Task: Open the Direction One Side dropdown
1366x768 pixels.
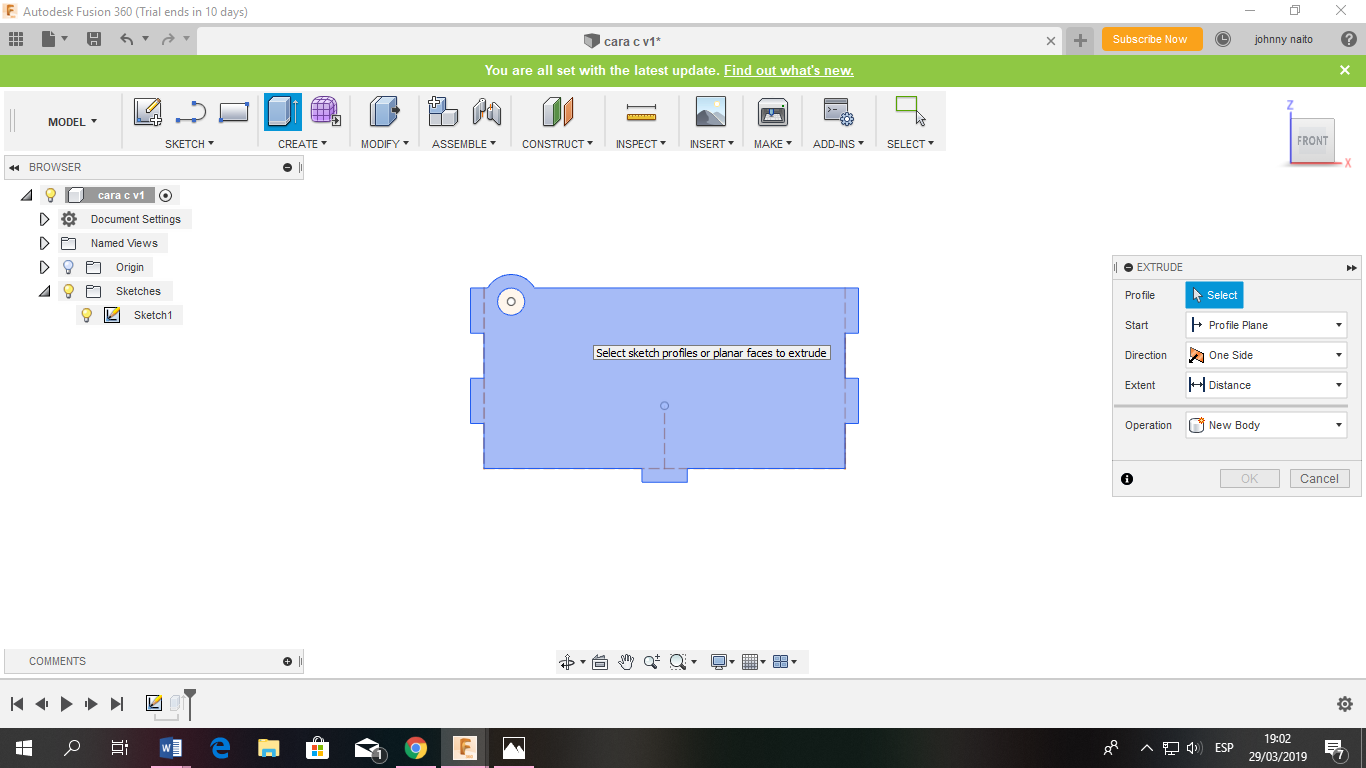Action: point(1266,355)
